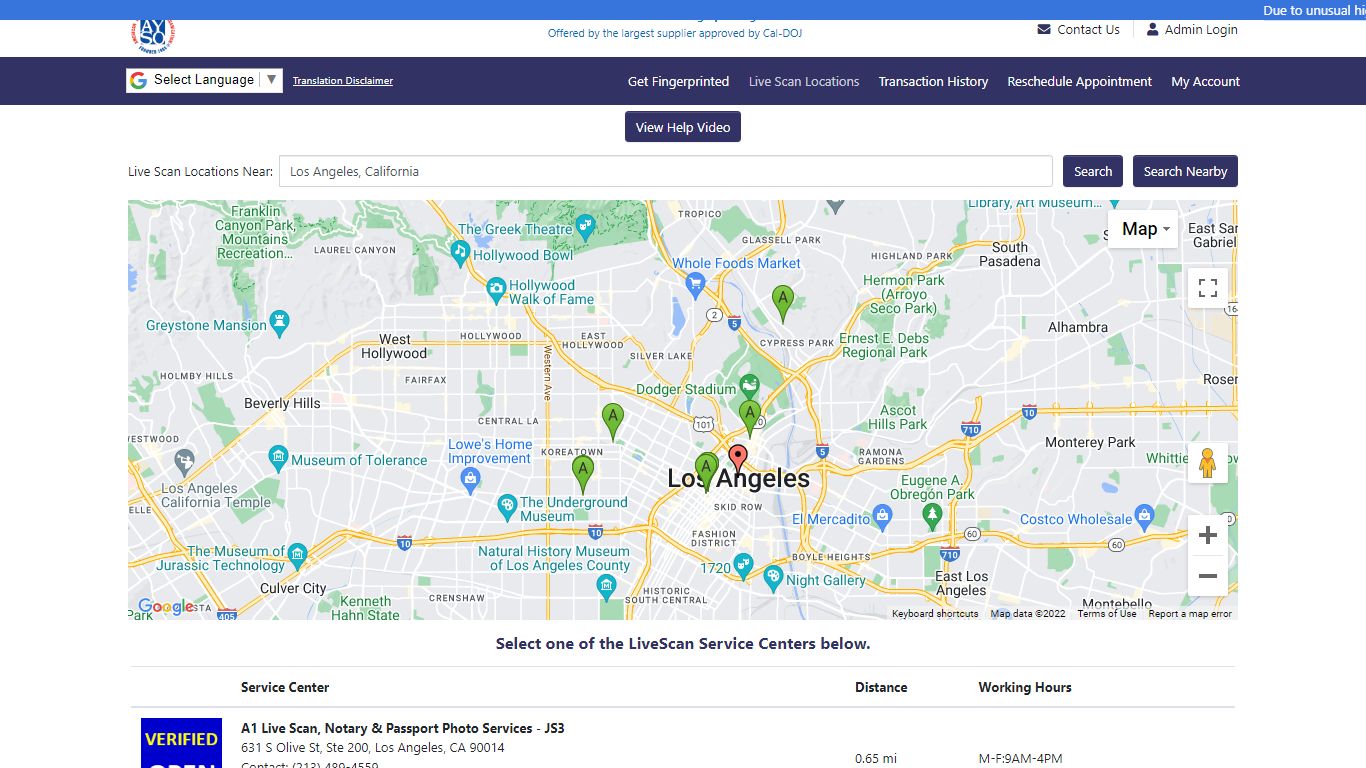Click the Los Angeles California Temple icon
This screenshot has height=768, width=1366.
click(x=184, y=462)
